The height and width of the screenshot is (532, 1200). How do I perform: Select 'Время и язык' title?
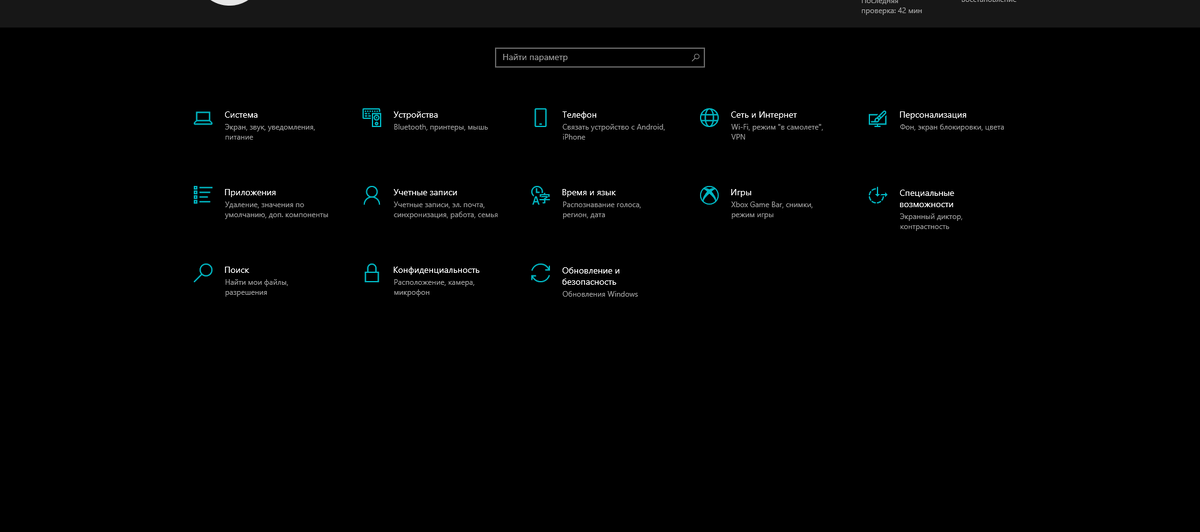(589, 192)
